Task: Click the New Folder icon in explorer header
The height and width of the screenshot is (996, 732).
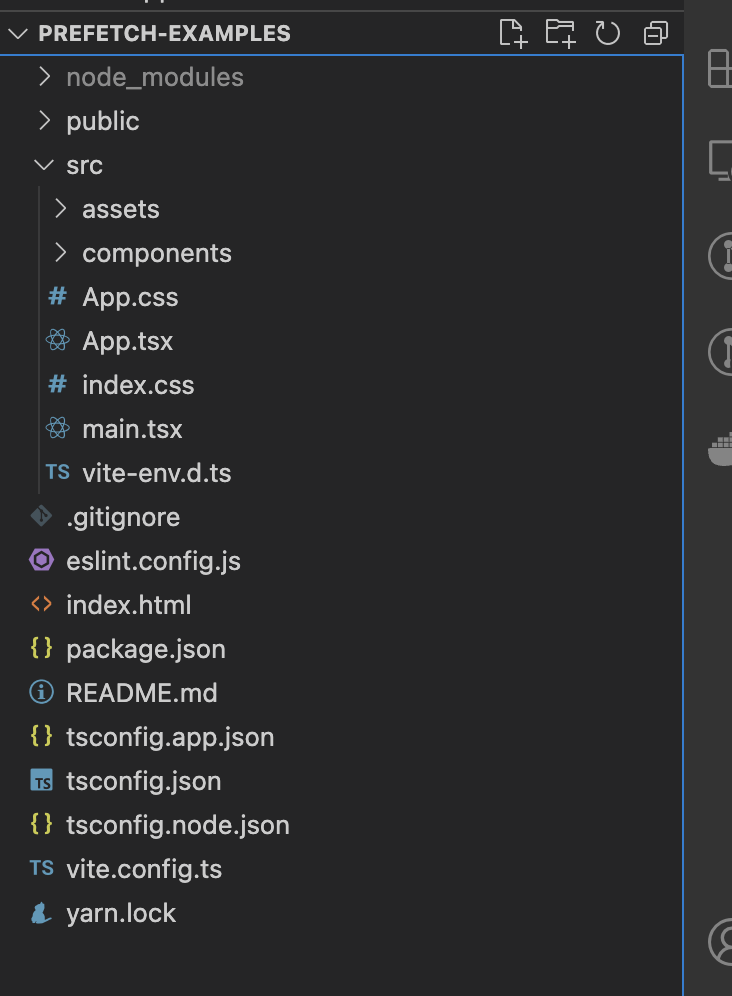Action: click(x=560, y=33)
